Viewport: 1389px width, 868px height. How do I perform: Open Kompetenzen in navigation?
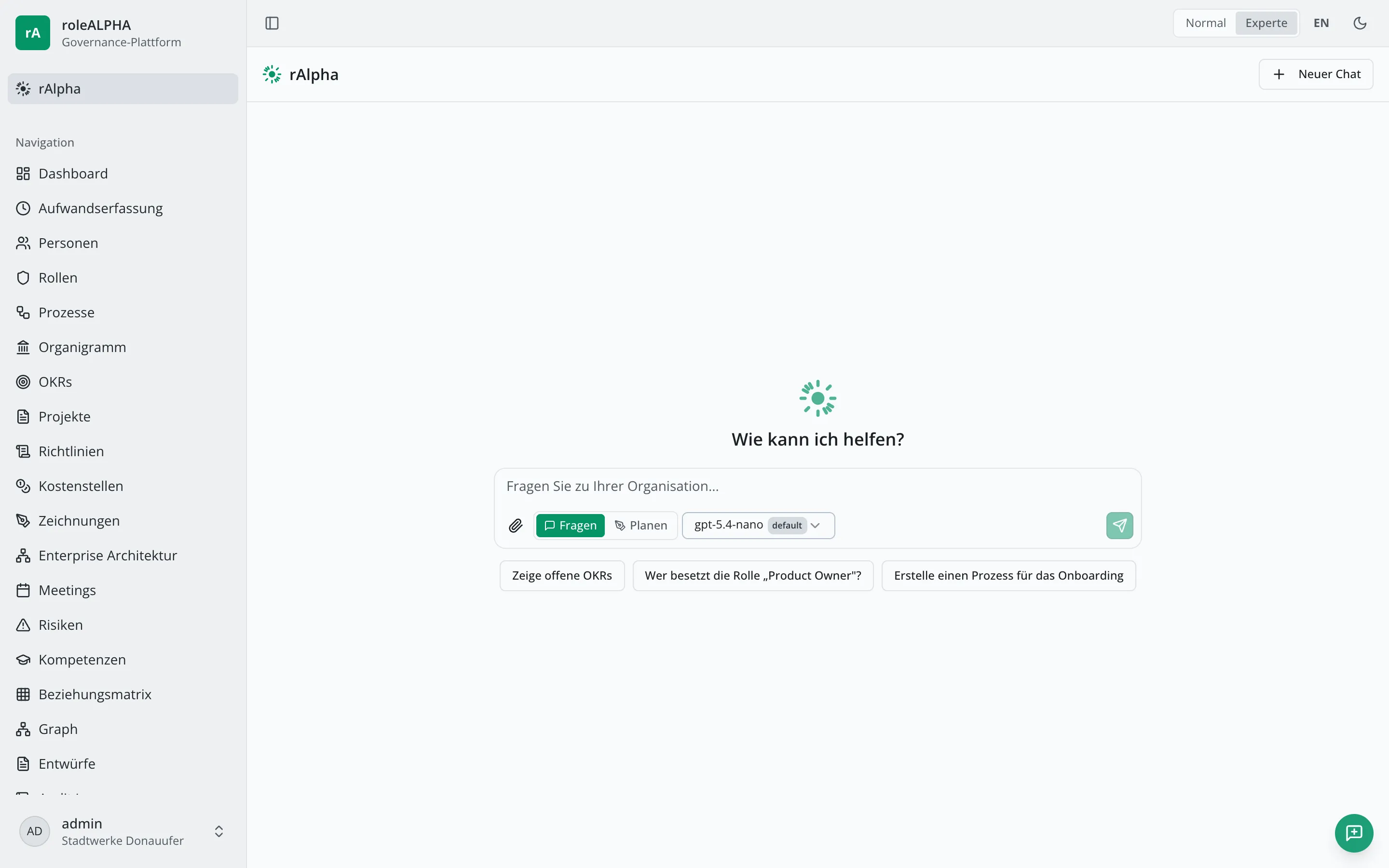(x=123, y=660)
